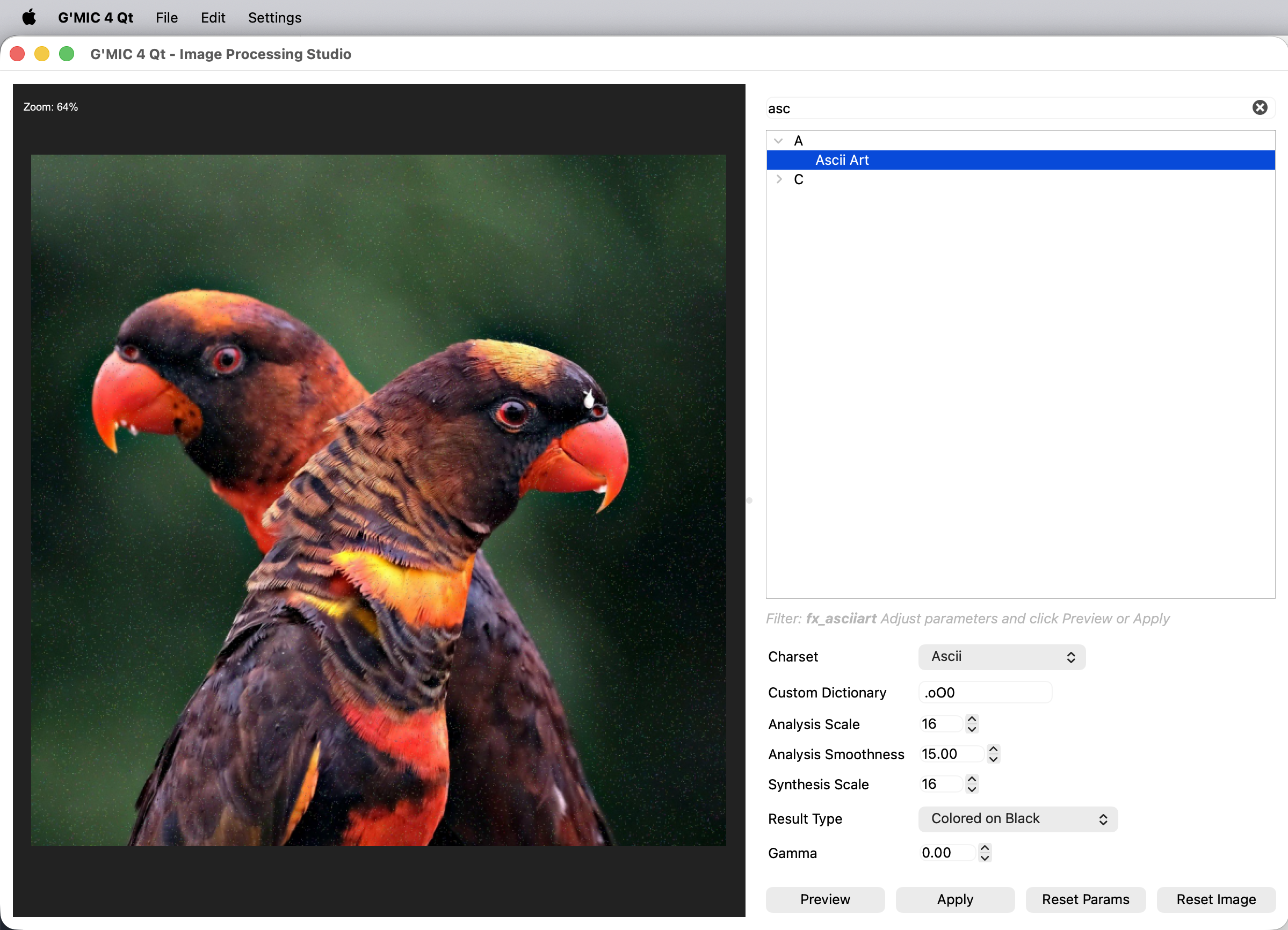Open the Apple menu
Viewport: 1288px width, 930px height.
[x=29, y=18]
